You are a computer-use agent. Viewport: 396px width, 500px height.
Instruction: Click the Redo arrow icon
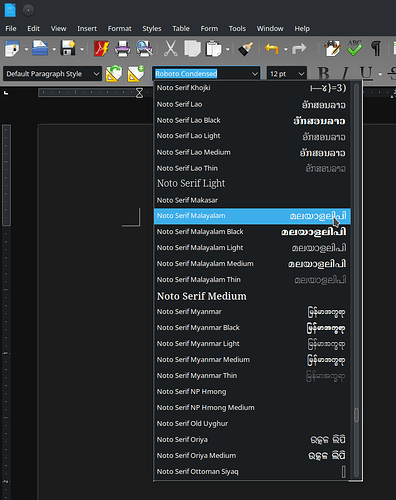(x=299, y=49)
